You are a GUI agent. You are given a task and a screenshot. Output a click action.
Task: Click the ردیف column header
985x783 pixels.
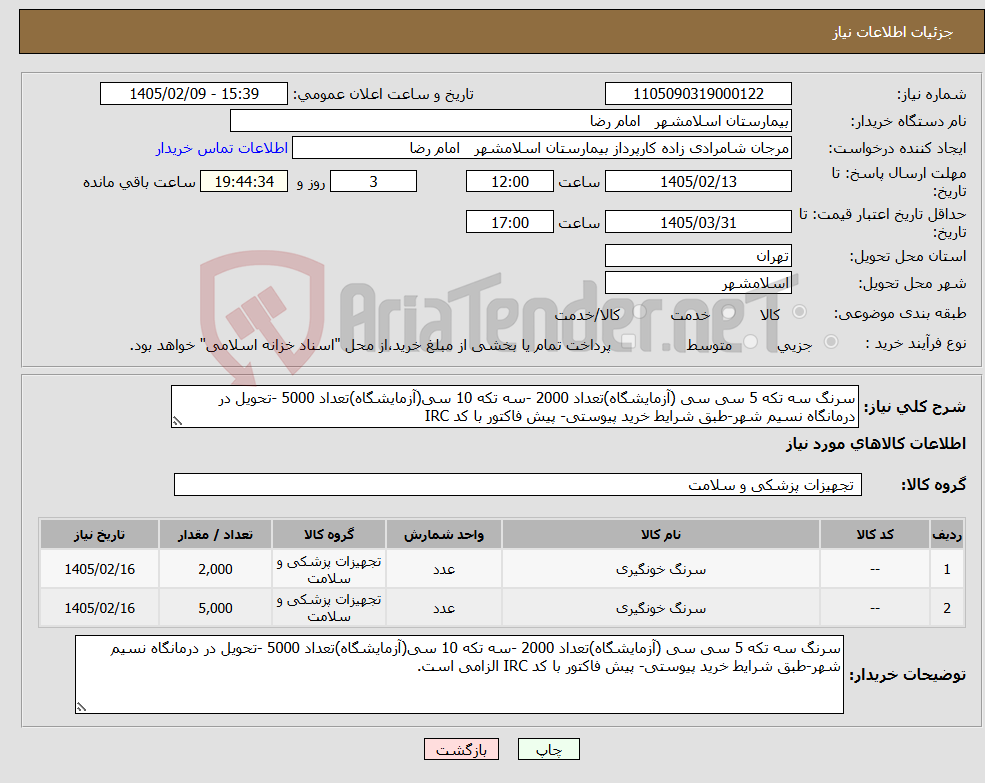[x=947, y=534]
